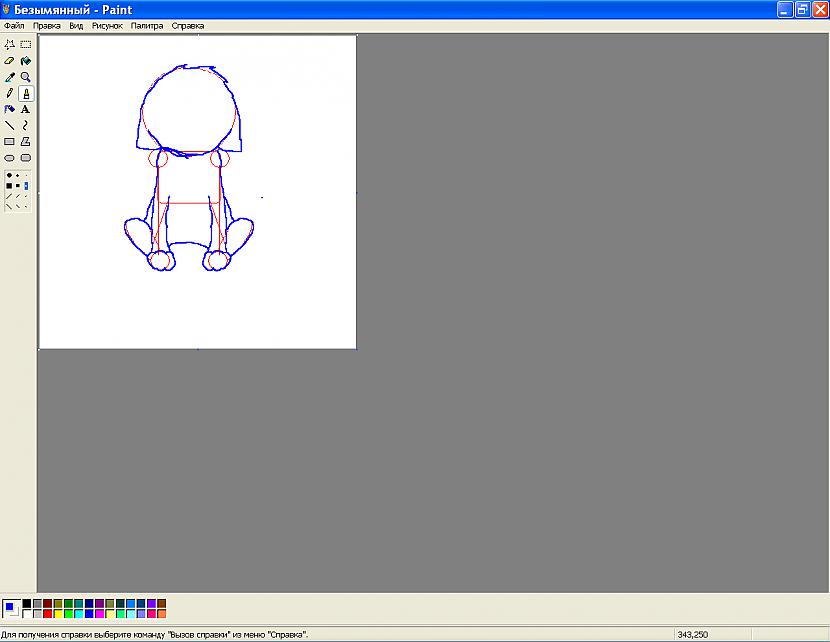Pick the dark purple color swatch
This screenshot has height=642, width=830.
click(x=100, y=603)
